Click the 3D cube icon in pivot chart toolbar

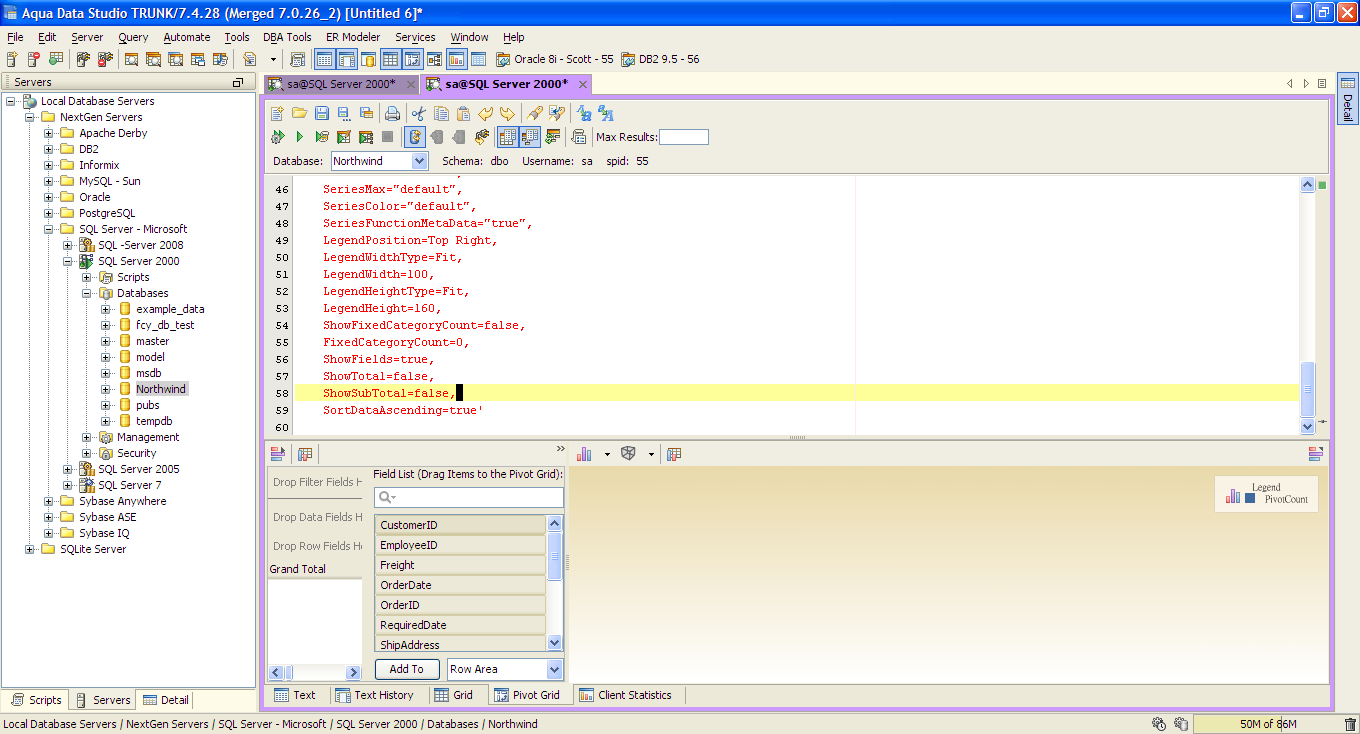point(628,454)
